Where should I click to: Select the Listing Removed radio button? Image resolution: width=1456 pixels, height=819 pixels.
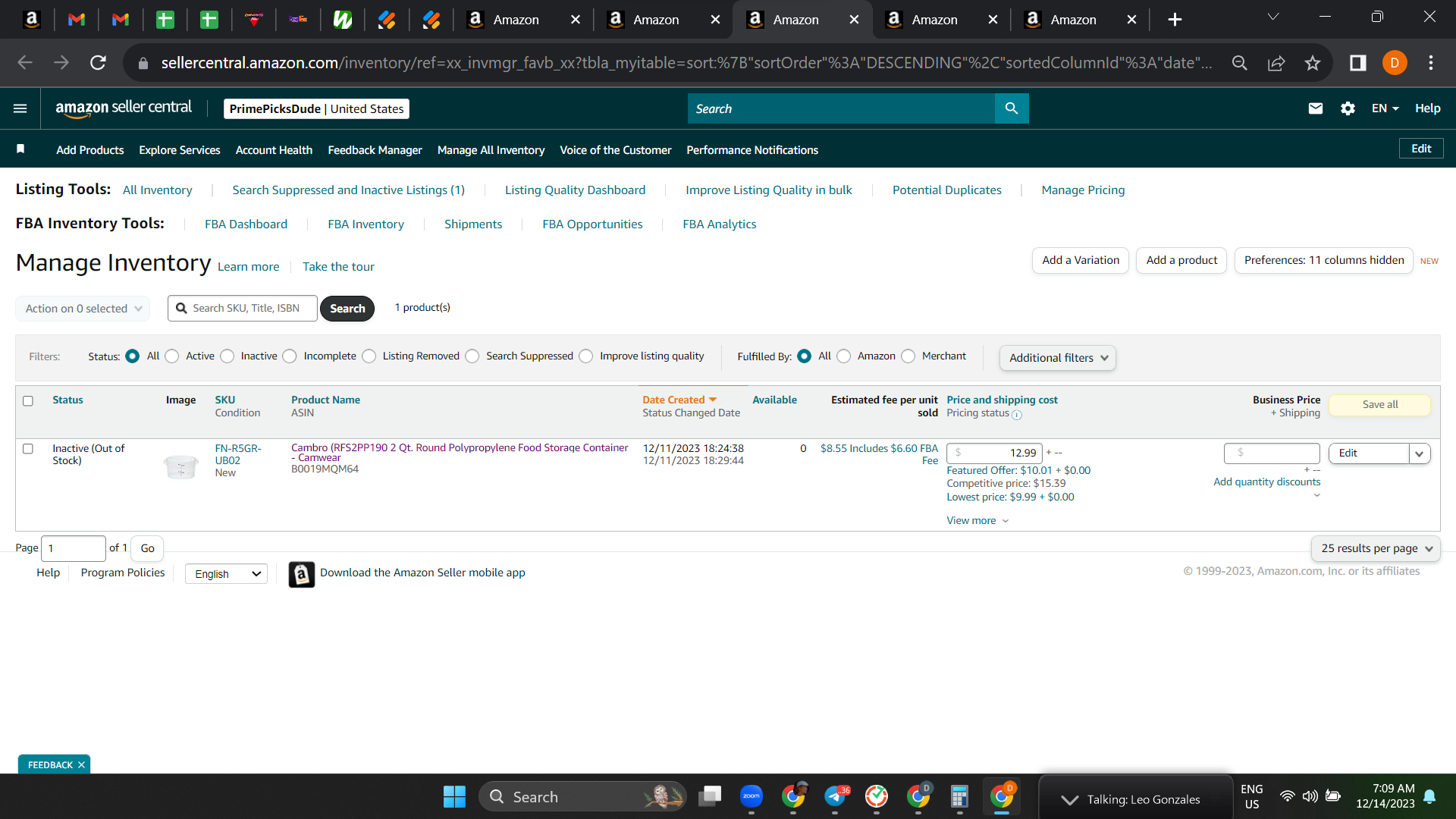tap(369, 356)
